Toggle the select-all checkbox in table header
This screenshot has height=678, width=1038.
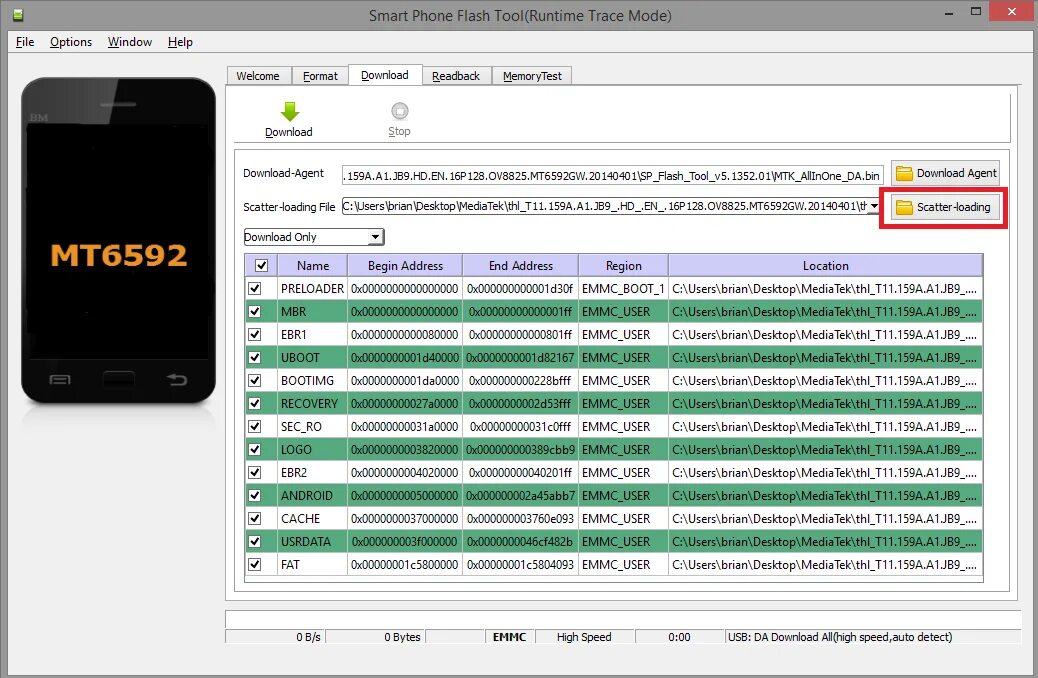click(261, 266)
